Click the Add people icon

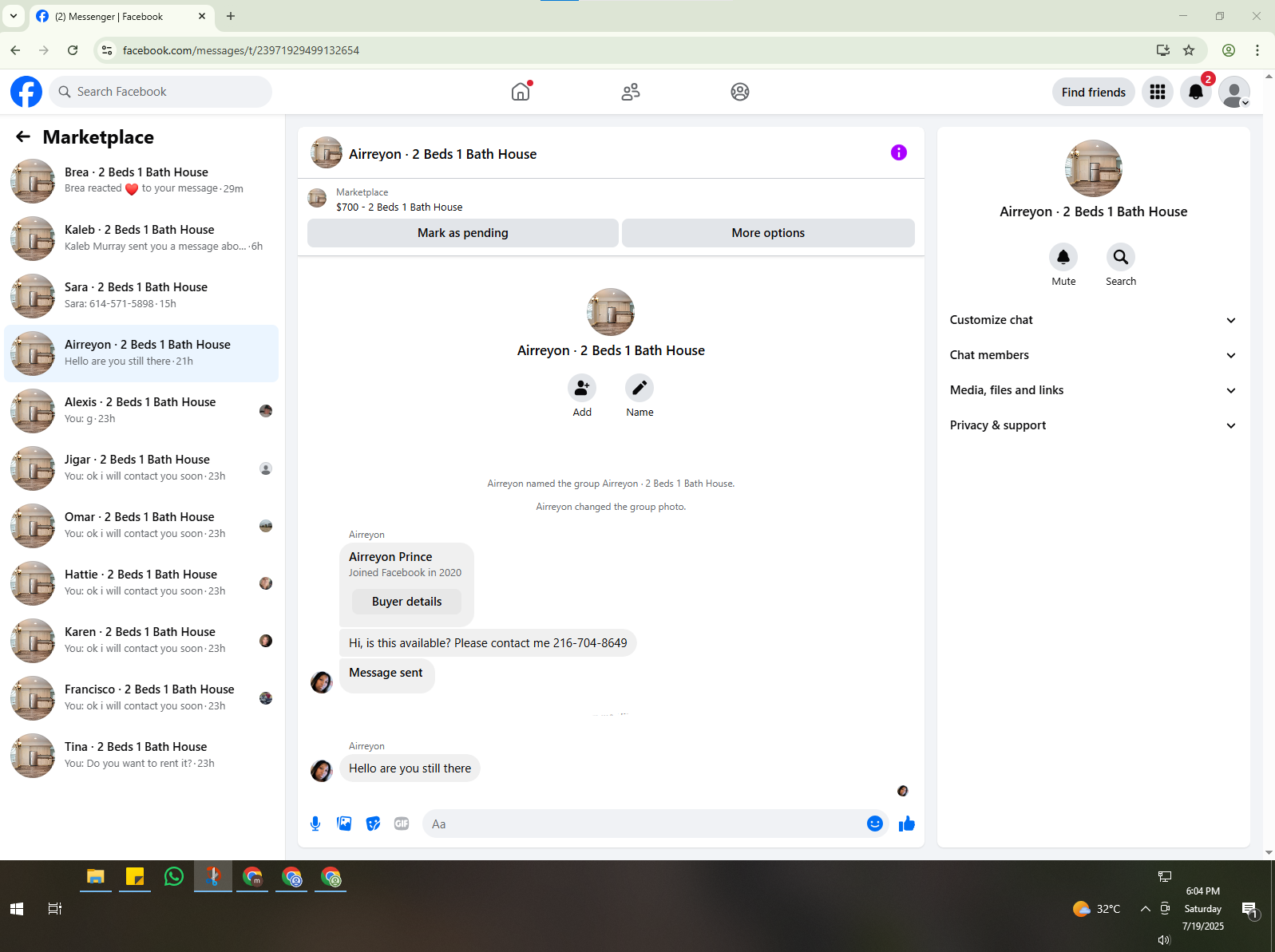[x=582, y=388]
